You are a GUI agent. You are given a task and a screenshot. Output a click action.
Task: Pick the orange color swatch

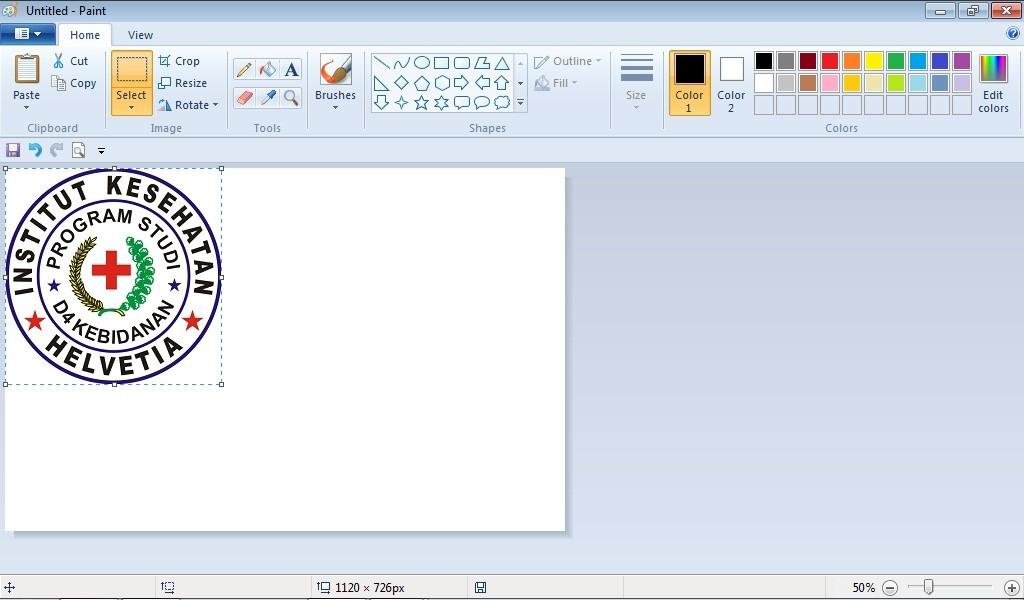(x=852, y=61)
